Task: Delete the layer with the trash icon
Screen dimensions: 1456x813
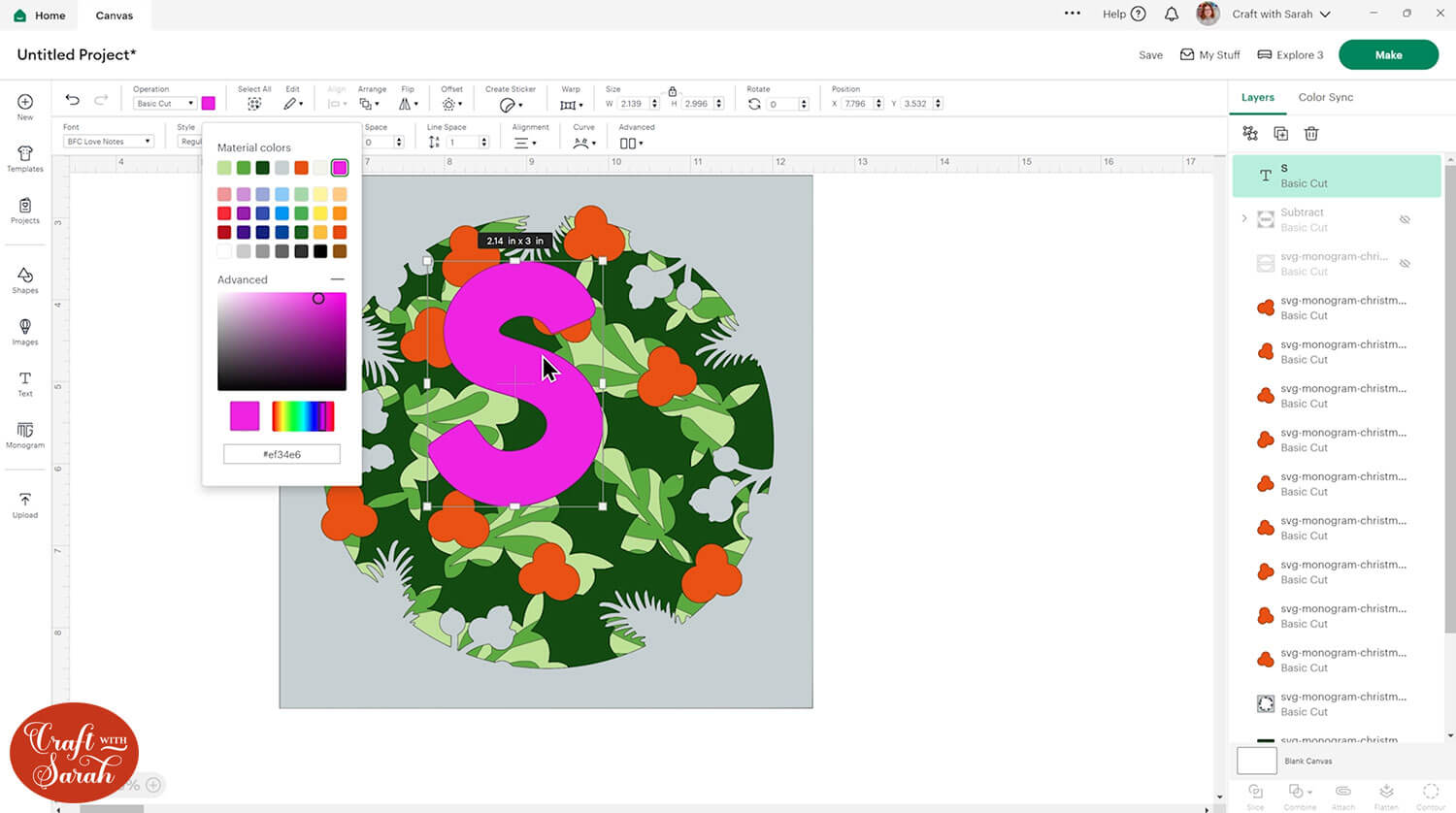Action: coord(1310,134)
